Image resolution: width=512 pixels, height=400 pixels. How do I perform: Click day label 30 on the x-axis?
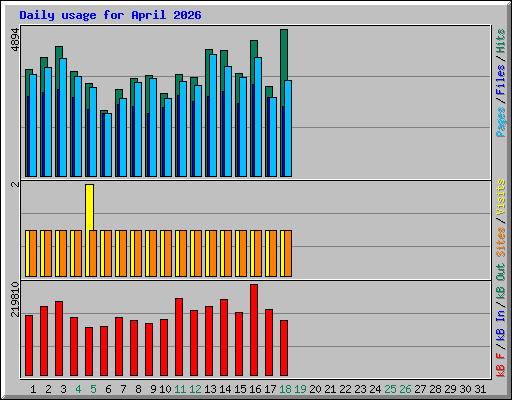click(x=465, y=389)
